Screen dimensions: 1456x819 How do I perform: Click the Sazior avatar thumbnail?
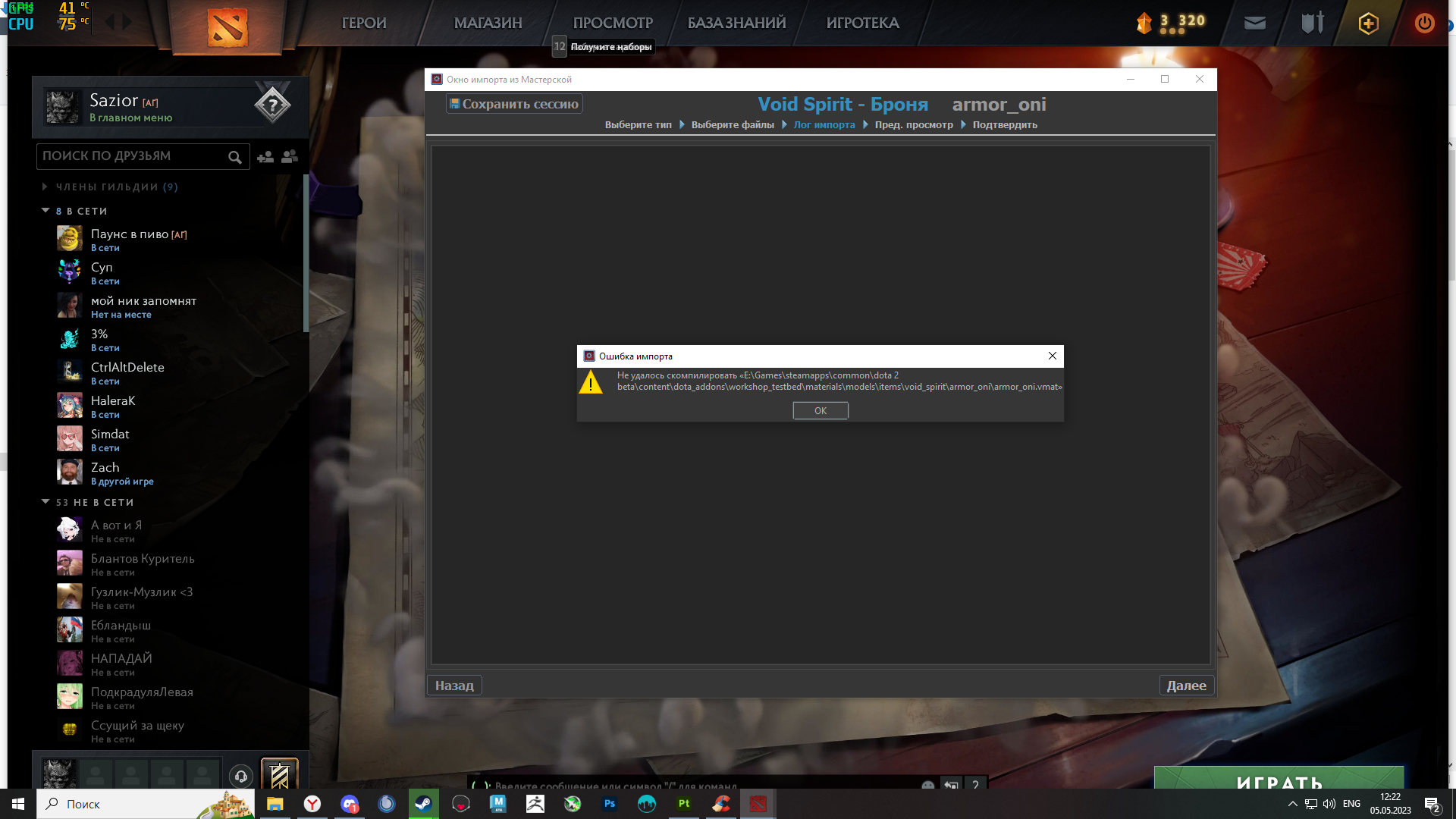tap(64, 106)
